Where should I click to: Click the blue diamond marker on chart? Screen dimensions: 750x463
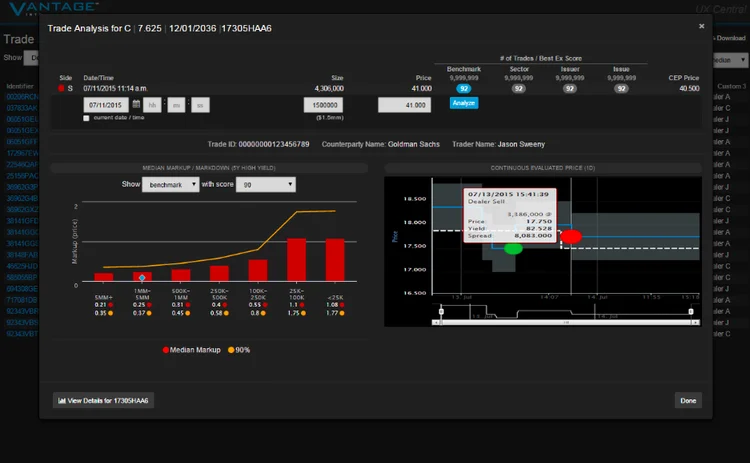click(142, 277)
